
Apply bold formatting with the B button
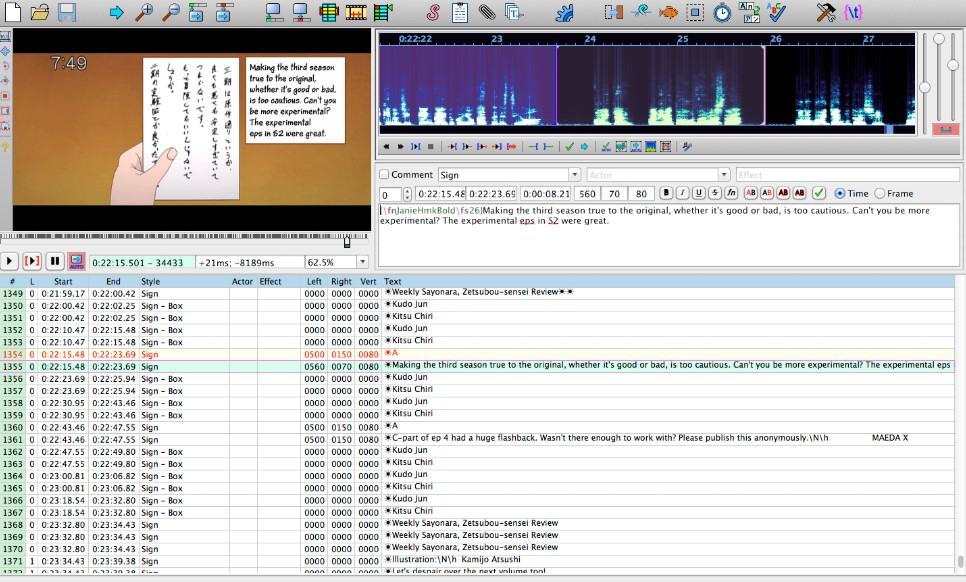(668, 193)
